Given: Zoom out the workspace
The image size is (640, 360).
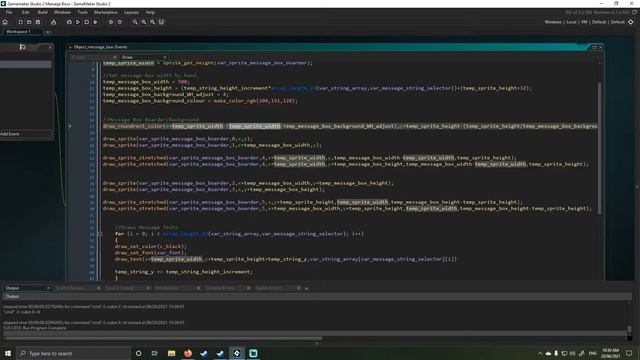Looking at the screenshot, I should pyautogui.click(x=135, y=22).
